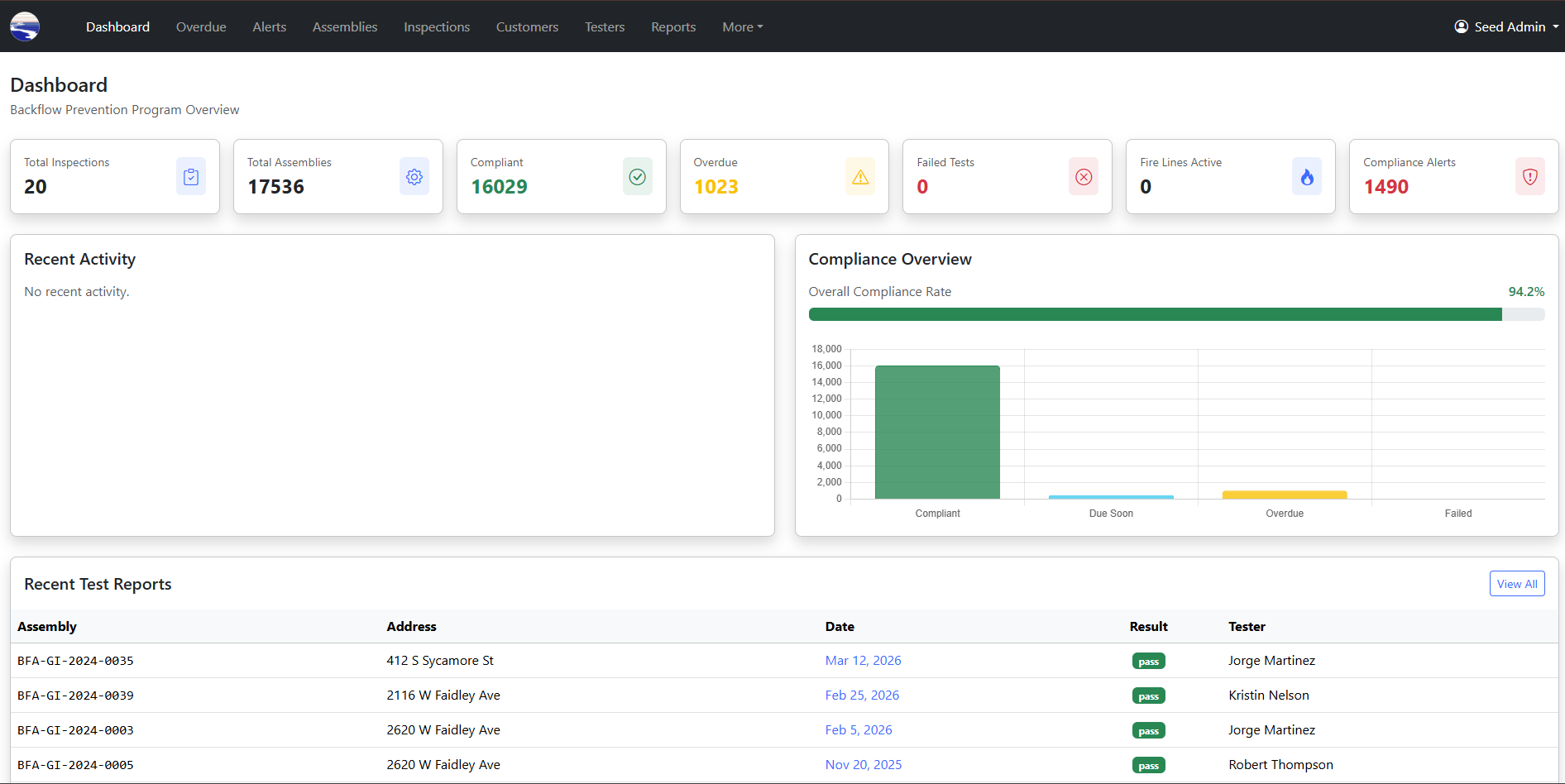Open the Assemblies nav item
The width and height of the screenshot is (1565, 784).
pos(345,26)
